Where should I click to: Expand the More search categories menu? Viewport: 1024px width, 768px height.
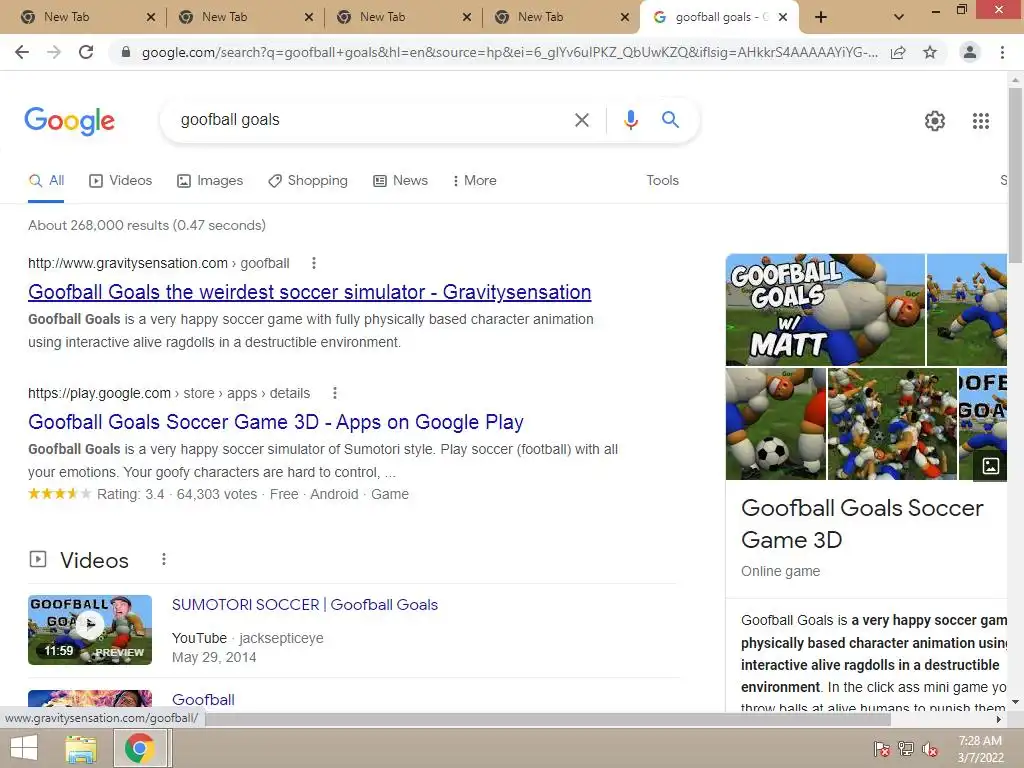point(474,181)
